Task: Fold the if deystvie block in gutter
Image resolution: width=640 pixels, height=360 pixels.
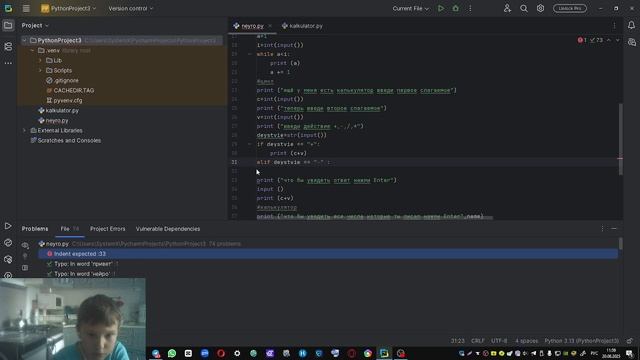Action: click(x=250, y=144)
